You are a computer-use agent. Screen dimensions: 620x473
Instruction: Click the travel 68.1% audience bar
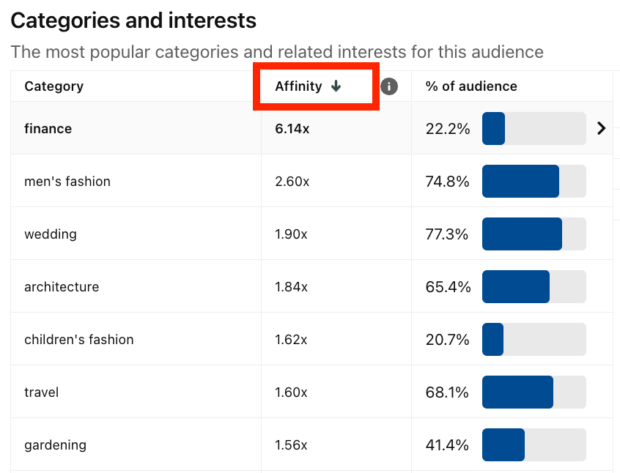tap(534, 392)
